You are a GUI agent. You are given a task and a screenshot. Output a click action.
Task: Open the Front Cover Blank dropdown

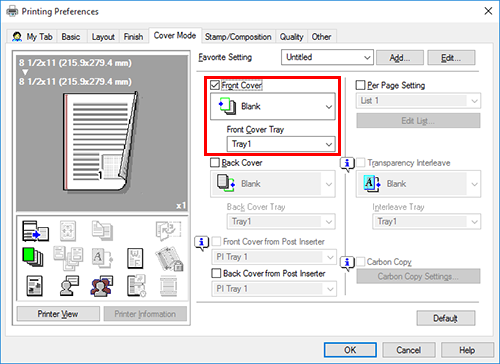click(273, 106)
